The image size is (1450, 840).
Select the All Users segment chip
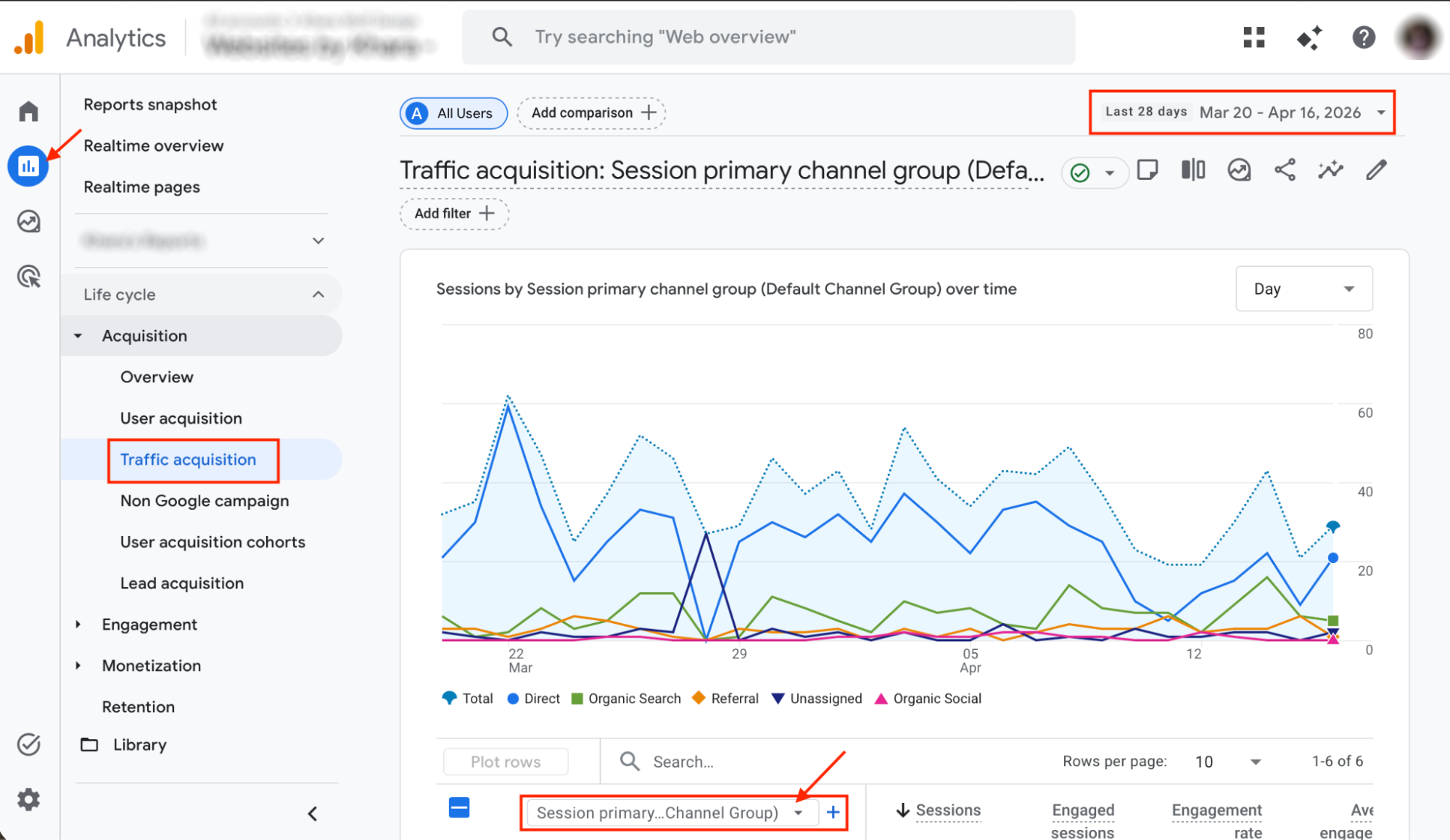(x=453, y=113)
